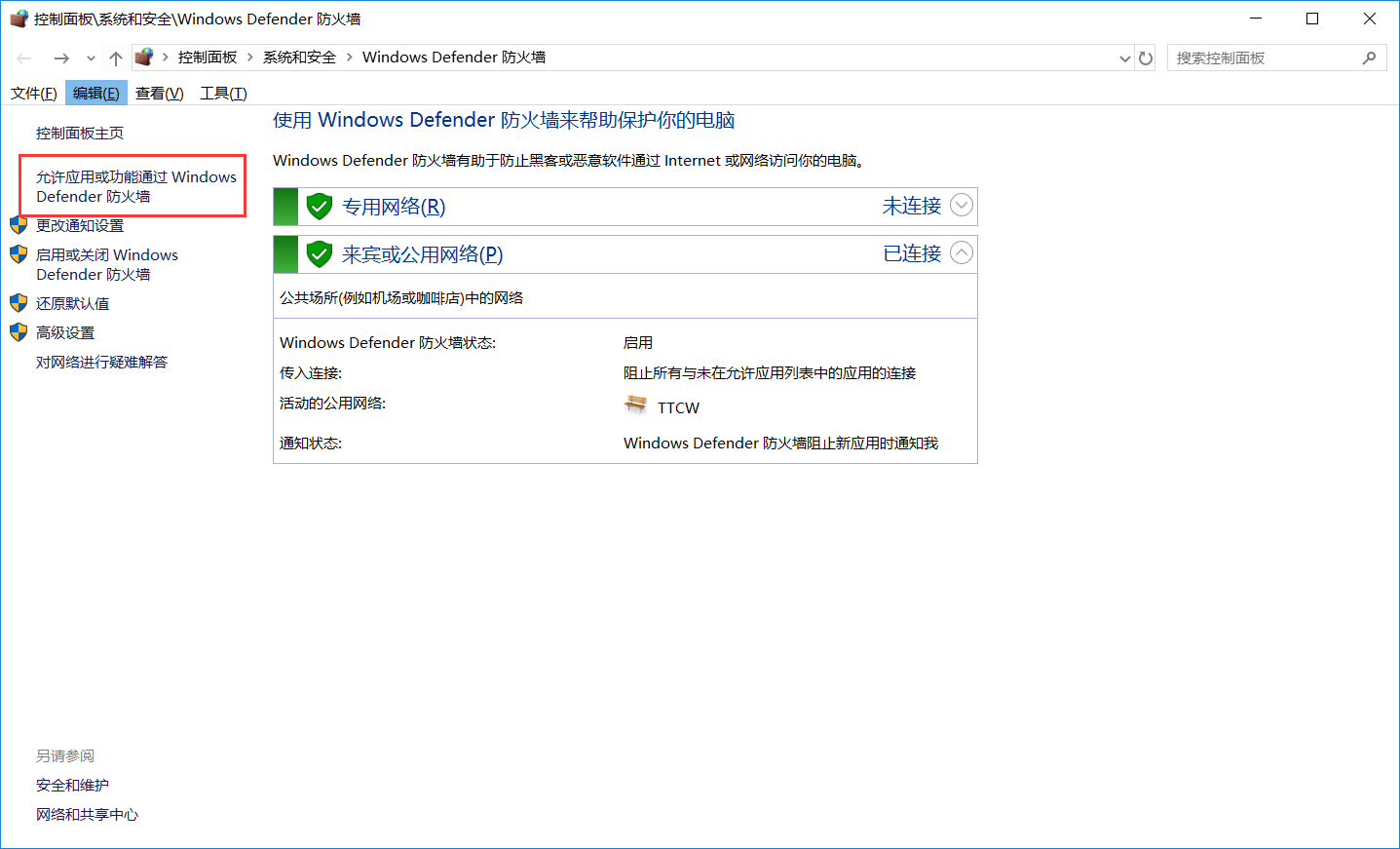The height and width of the screenshot is (849, 1400).
Task: Open 允许应用或功能通过 Windows Defender 防火墙
Action: point(136,186)
